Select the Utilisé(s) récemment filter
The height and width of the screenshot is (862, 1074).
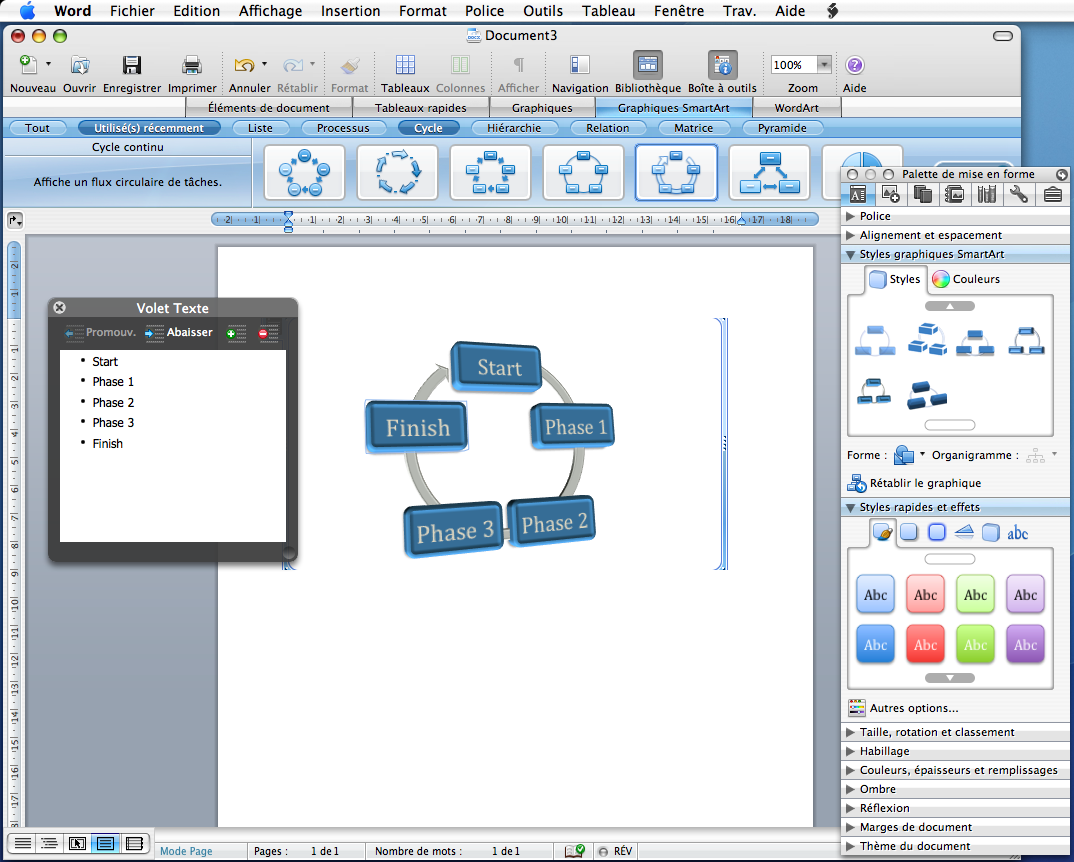[x=149, y=128]
